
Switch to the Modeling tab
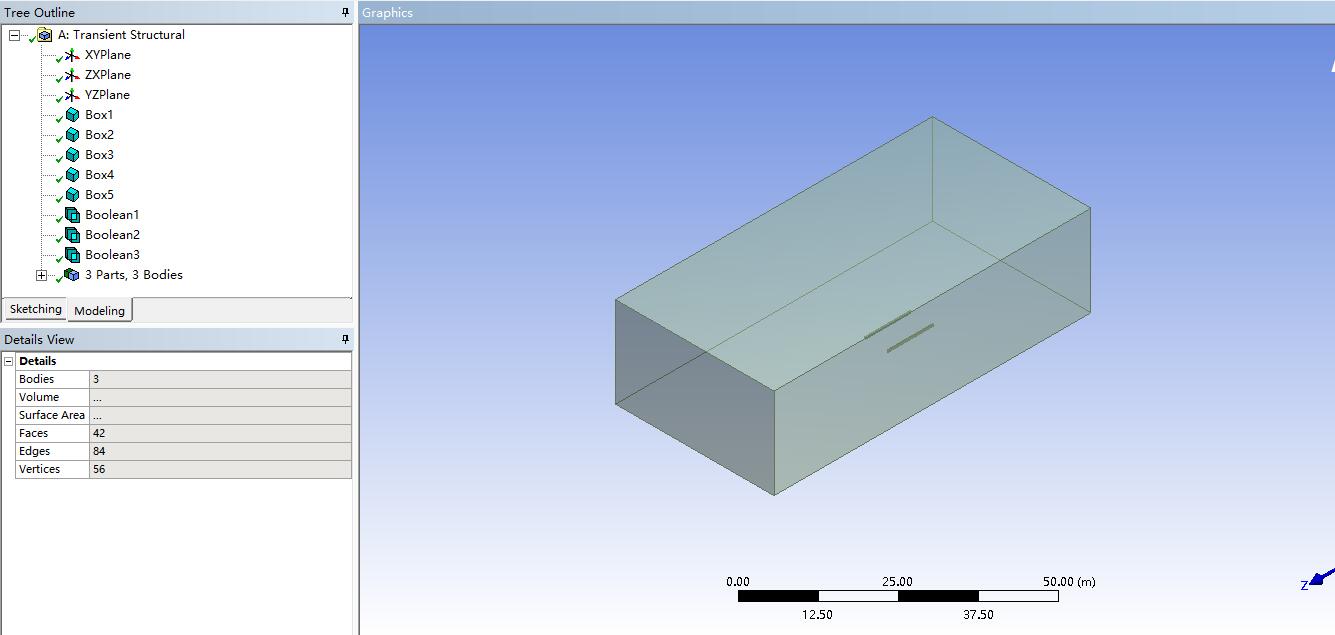[x=100, y=311]
